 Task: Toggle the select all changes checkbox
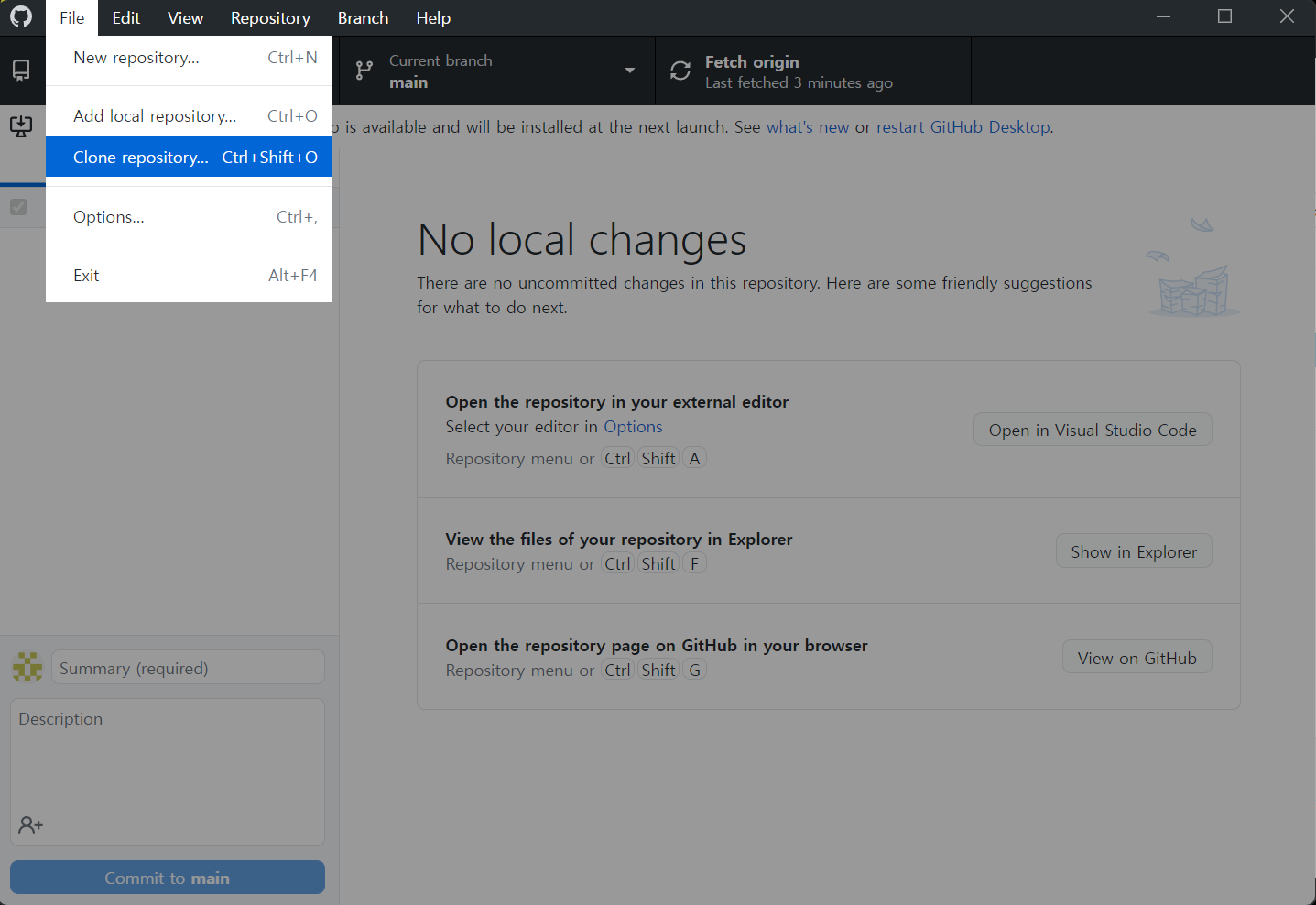[18, 207]
